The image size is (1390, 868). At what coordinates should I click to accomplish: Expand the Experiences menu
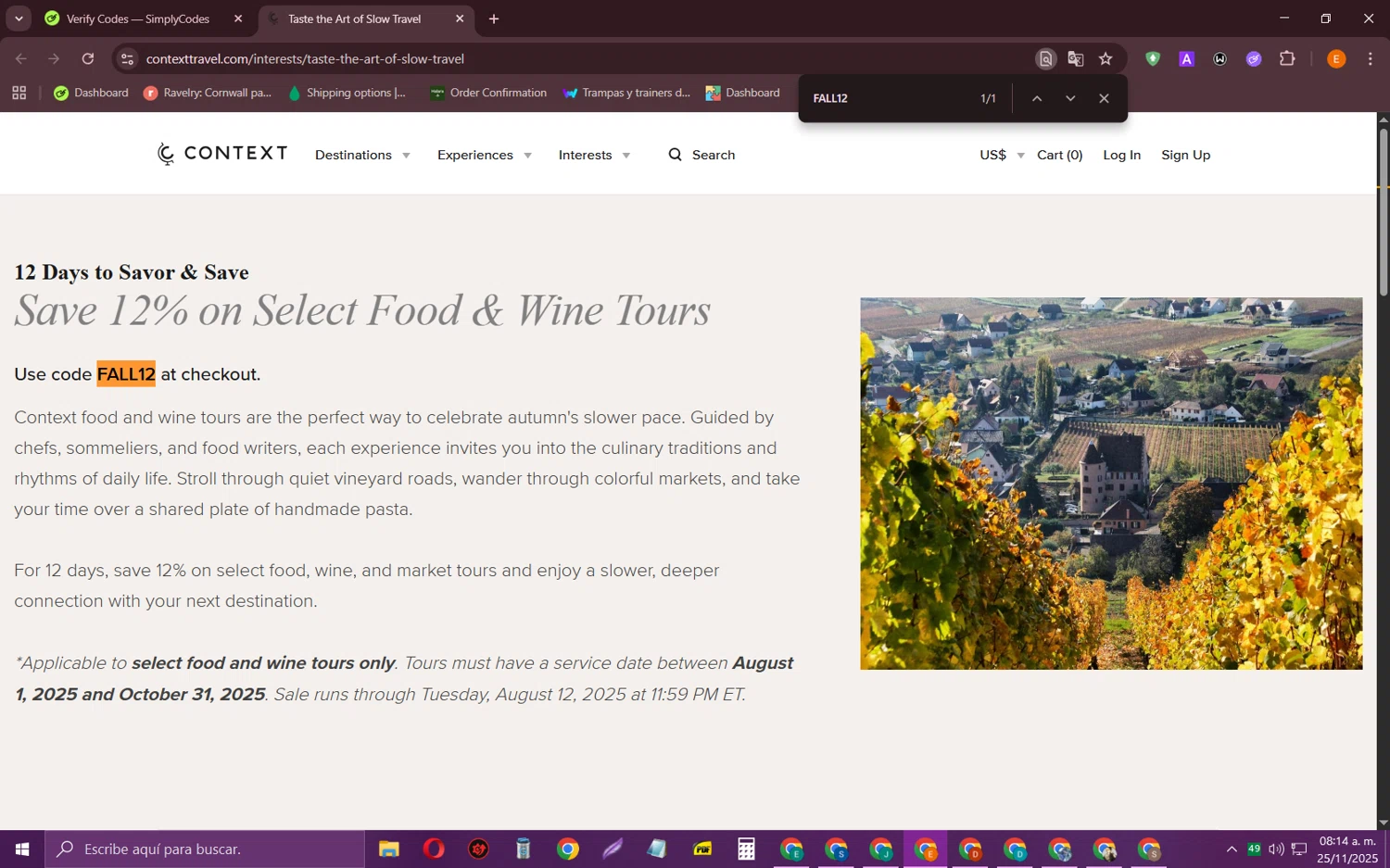(x=485, y=155)
